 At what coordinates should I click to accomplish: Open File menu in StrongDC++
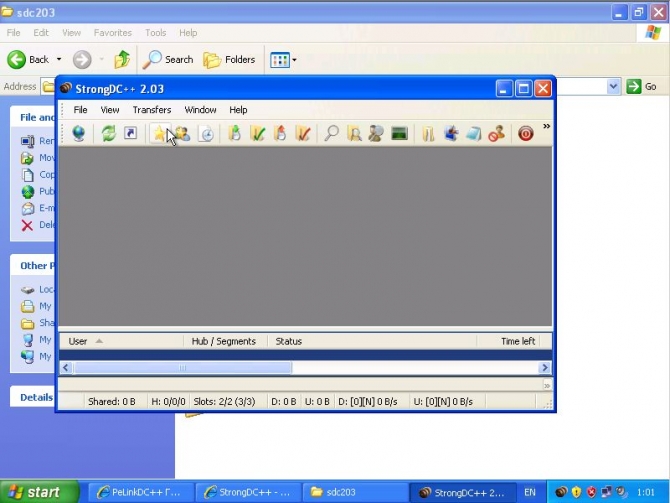tap(80, 110)
